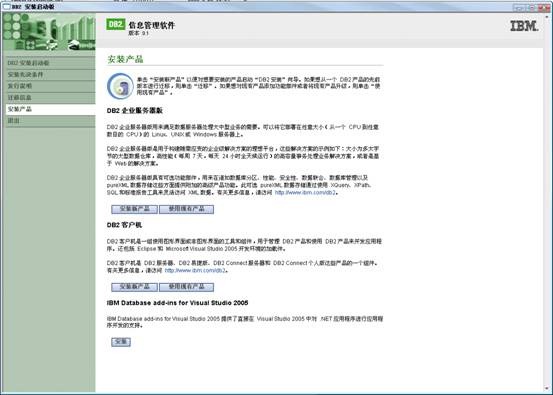Click the green DB2 logo badge
553x395 pixels.
tap(116, 24)
